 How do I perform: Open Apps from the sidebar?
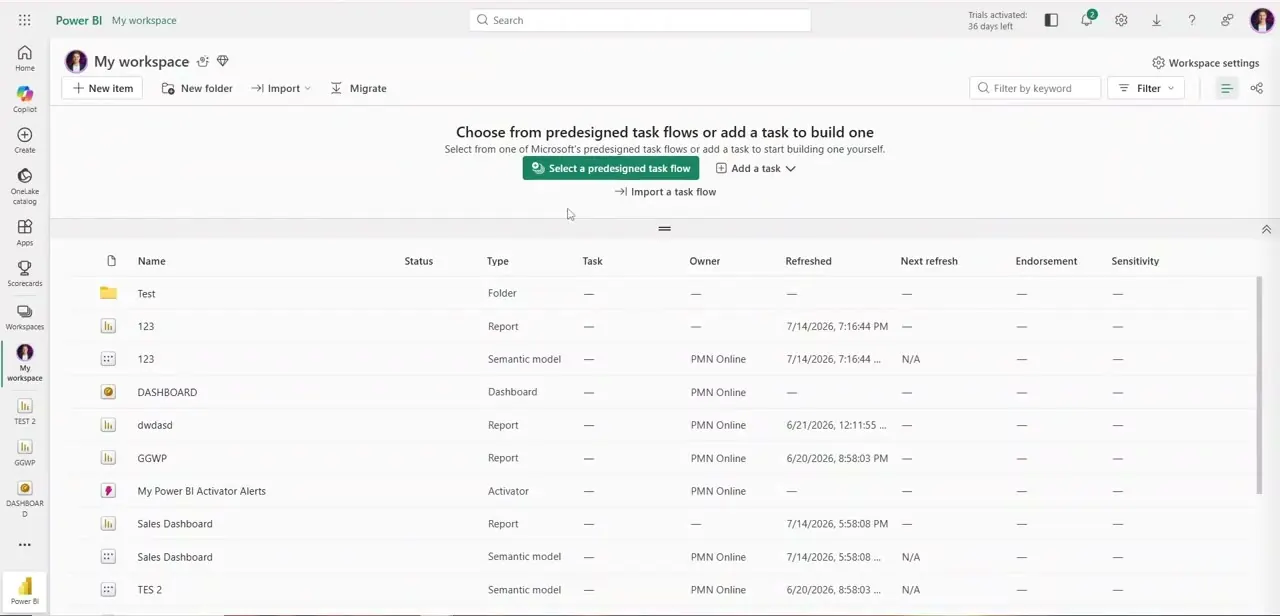(x=25, y=232)
